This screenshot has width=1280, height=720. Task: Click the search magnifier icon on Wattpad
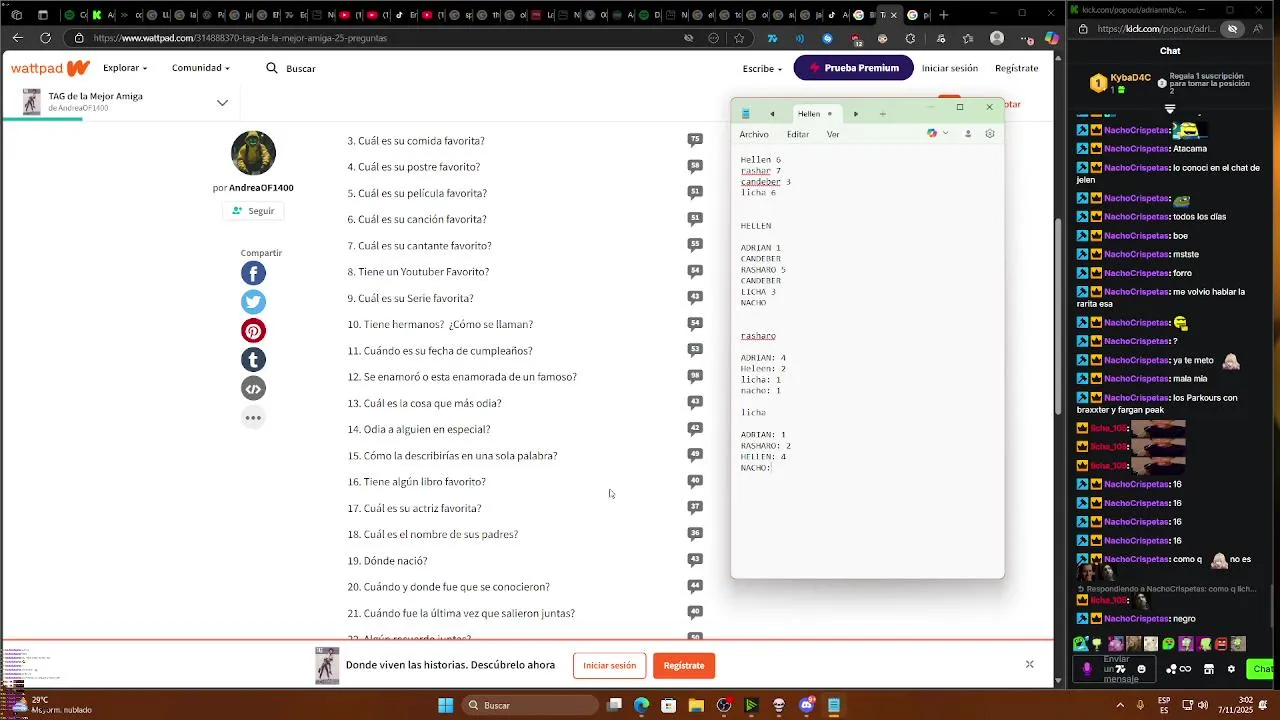[272, 68]
